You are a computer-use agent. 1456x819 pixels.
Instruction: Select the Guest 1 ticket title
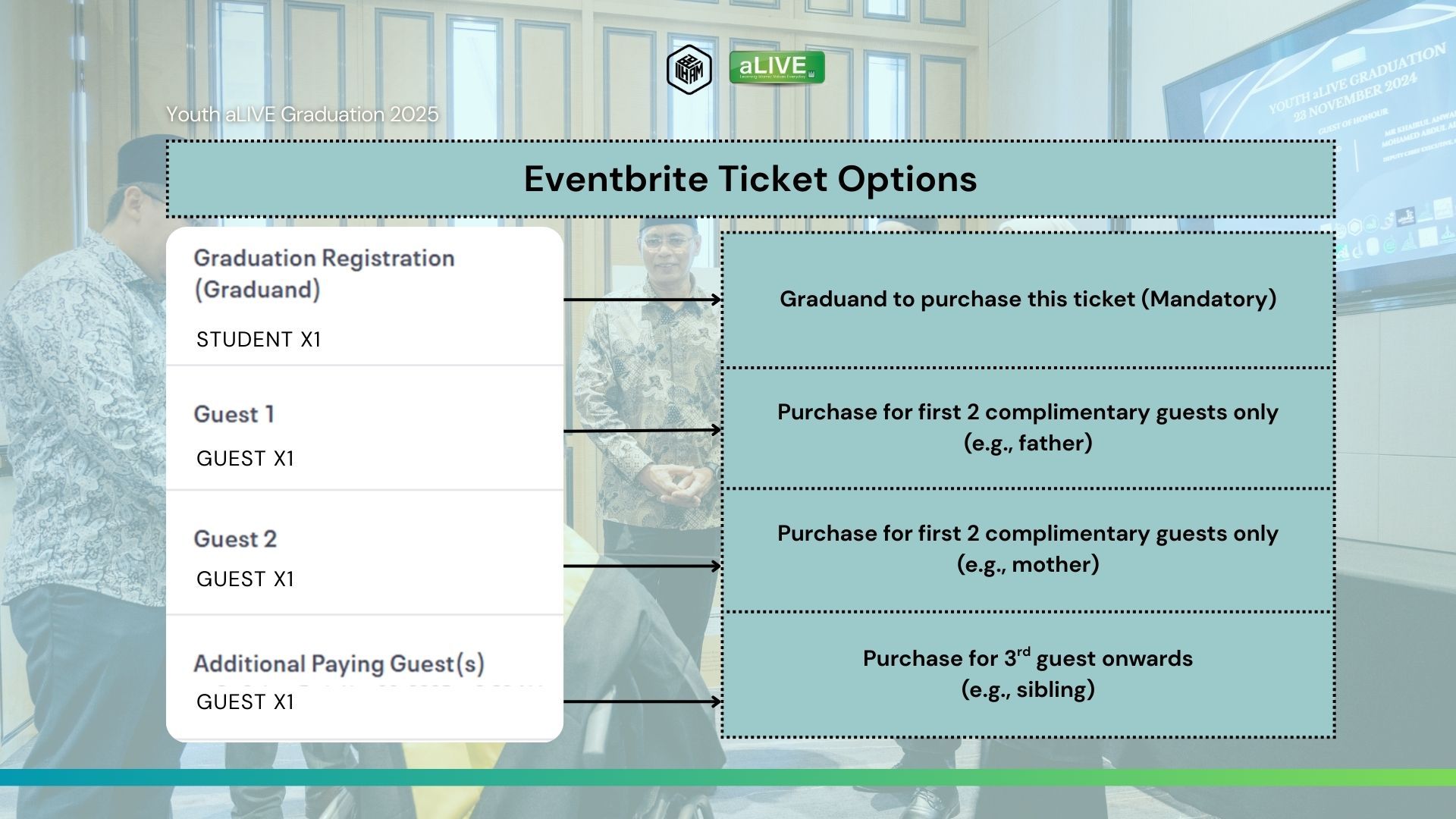tap(234, 414)
